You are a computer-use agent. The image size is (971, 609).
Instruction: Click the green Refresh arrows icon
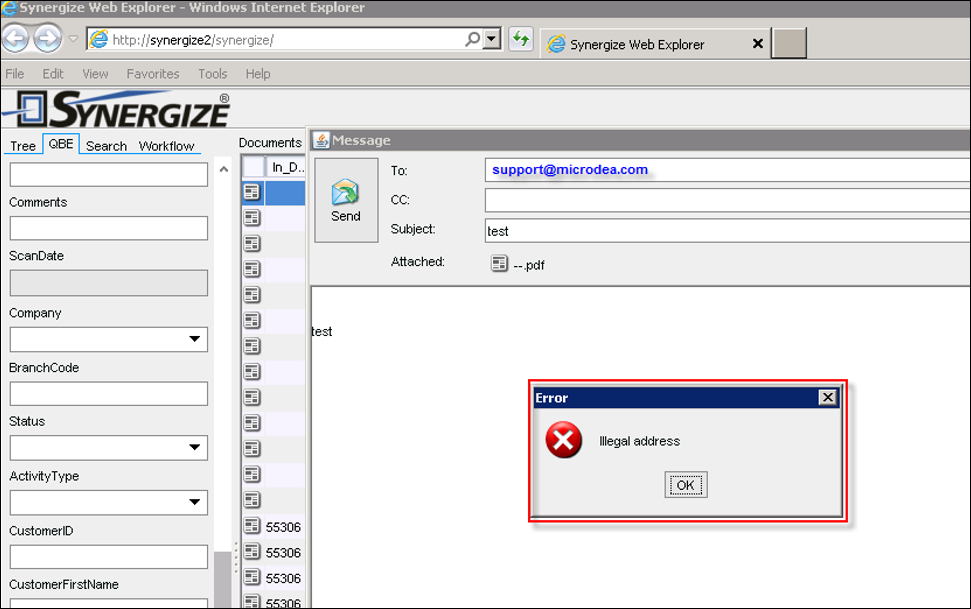(521, 40)
